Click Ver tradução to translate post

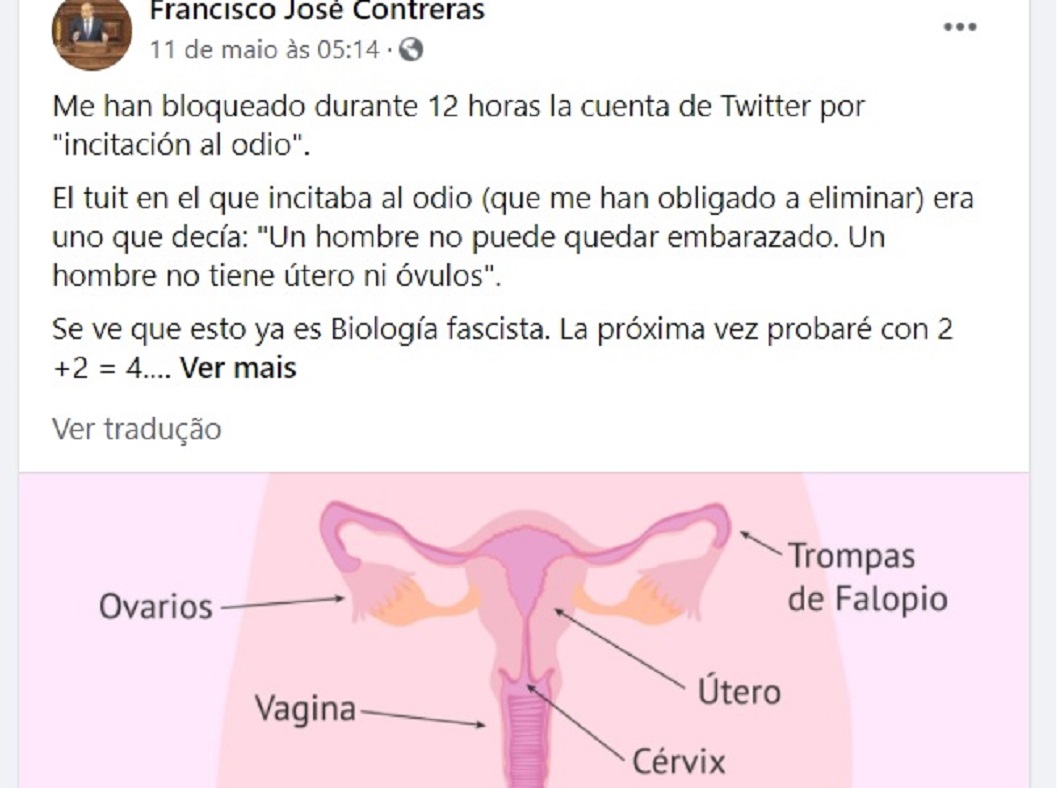137,429
